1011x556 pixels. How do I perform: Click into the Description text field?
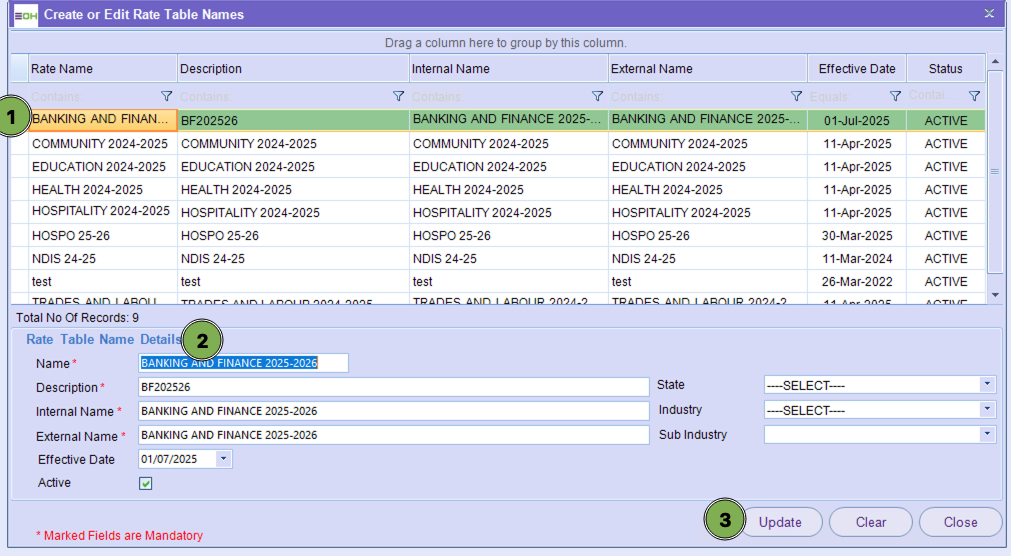(393, 387)
